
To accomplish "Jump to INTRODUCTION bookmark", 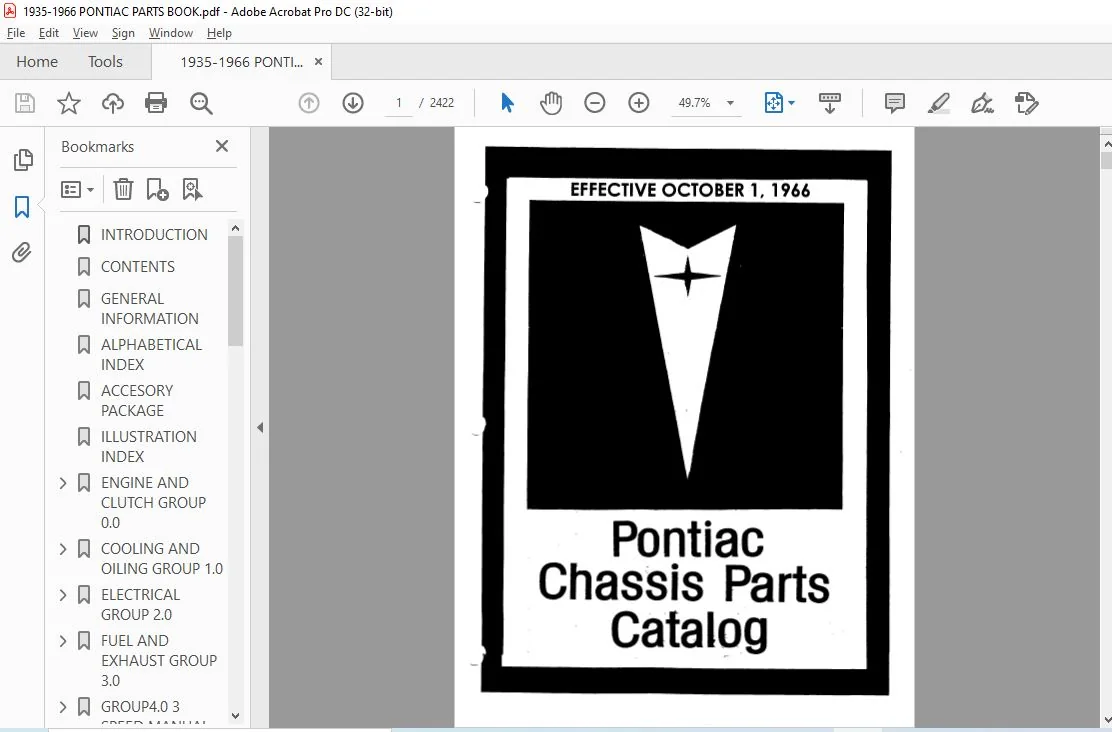I will click(154, 235).
